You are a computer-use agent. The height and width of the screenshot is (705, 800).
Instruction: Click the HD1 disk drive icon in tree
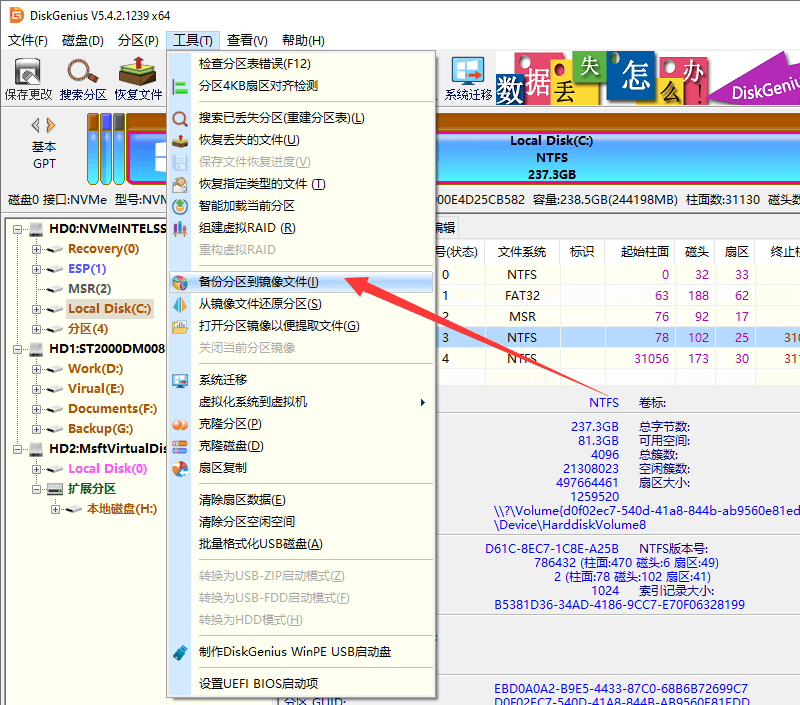(36, 349)
